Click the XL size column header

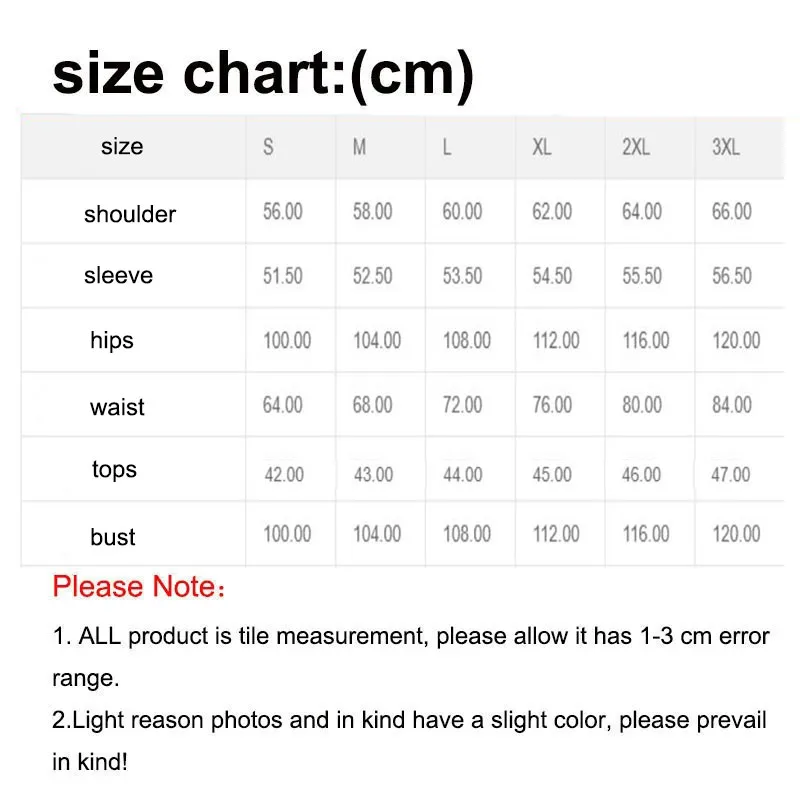click(x=541, y=147)
